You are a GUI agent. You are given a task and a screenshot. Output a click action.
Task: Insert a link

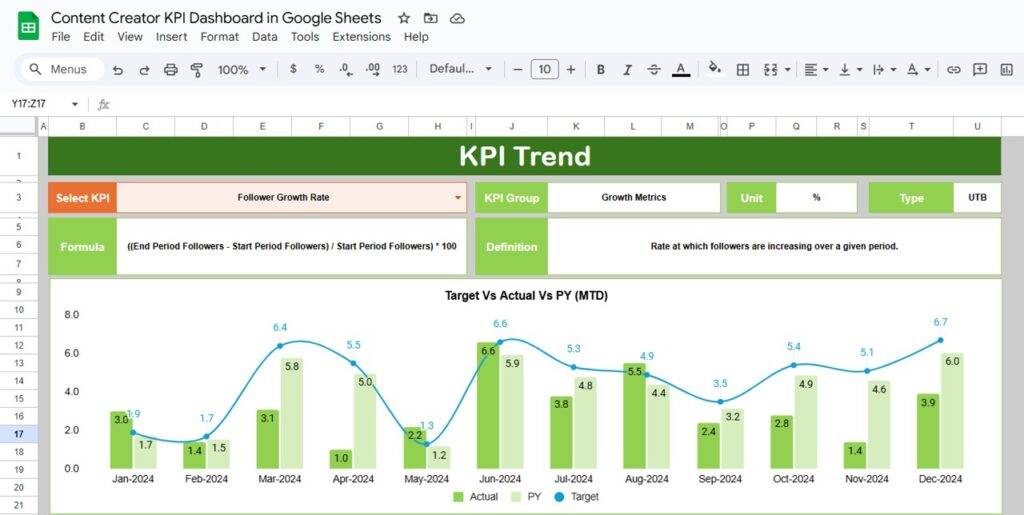pyautogui.click(x=953, y=69)
